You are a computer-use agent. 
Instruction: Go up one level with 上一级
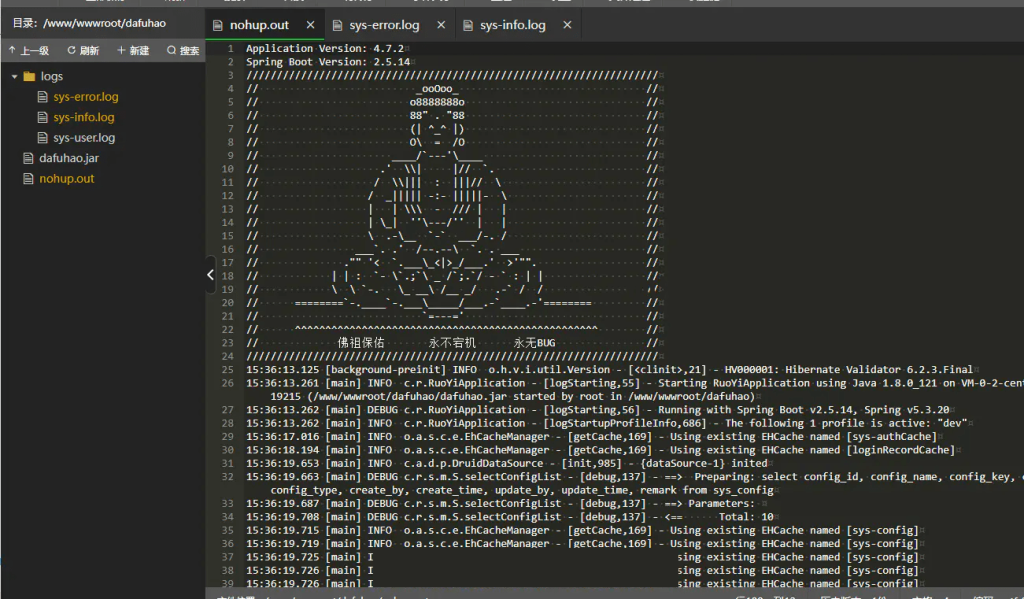coord(28,50)
